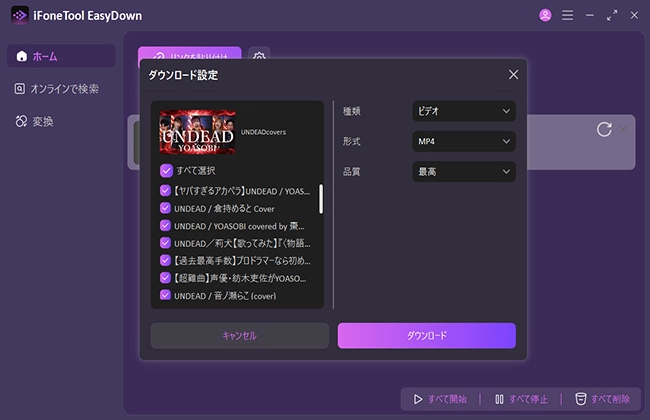Open the 形式 dropdown showing MP4
The height and width of the screenshot is (420, 650).
pyautogui.click(x=464, y=141)
